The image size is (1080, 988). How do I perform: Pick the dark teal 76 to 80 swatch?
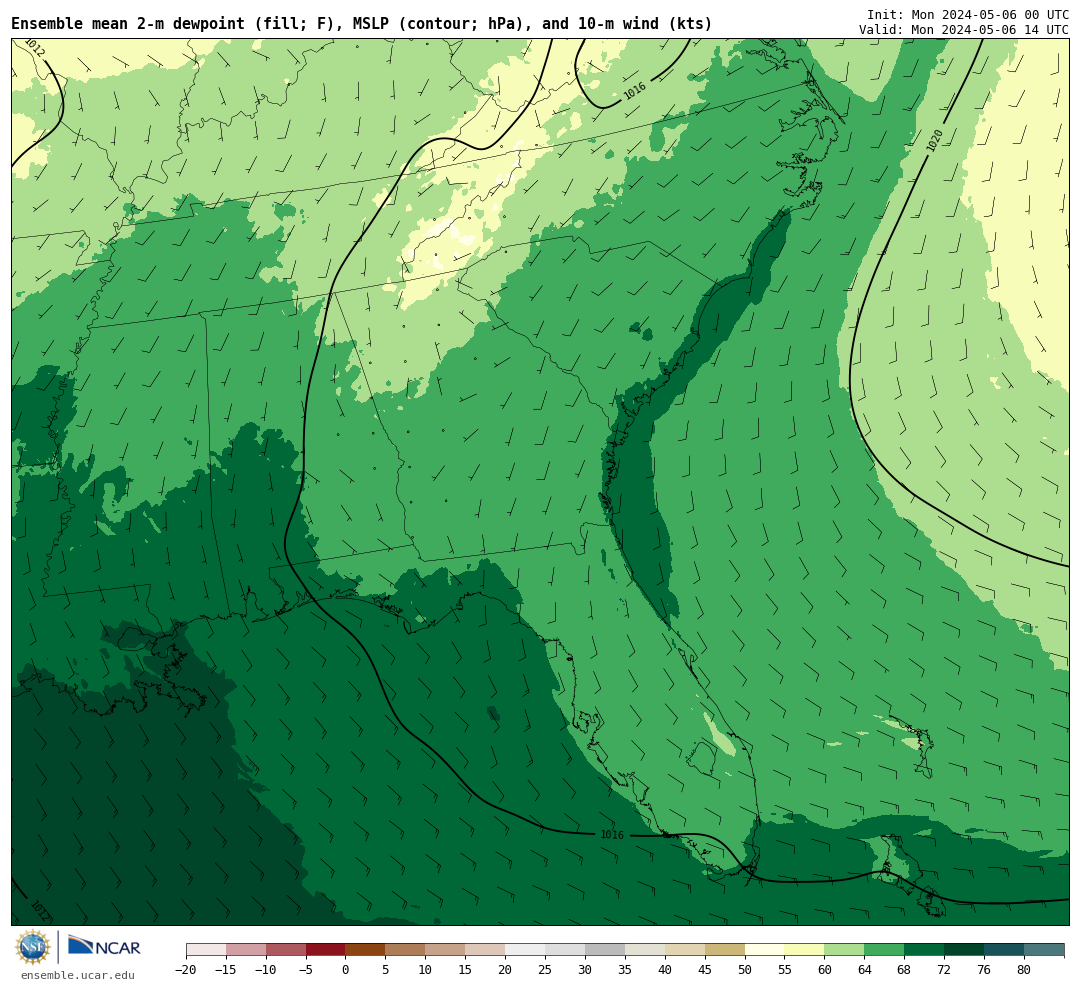coord(1004,950)
